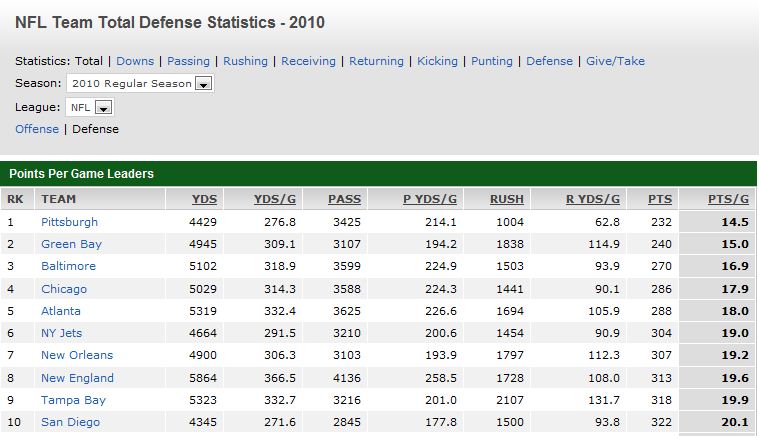The width and height of the screenshot is (759, 436).
Task: Click Pittsburgh's 4429 YDS value
Action: coord(203,222)
